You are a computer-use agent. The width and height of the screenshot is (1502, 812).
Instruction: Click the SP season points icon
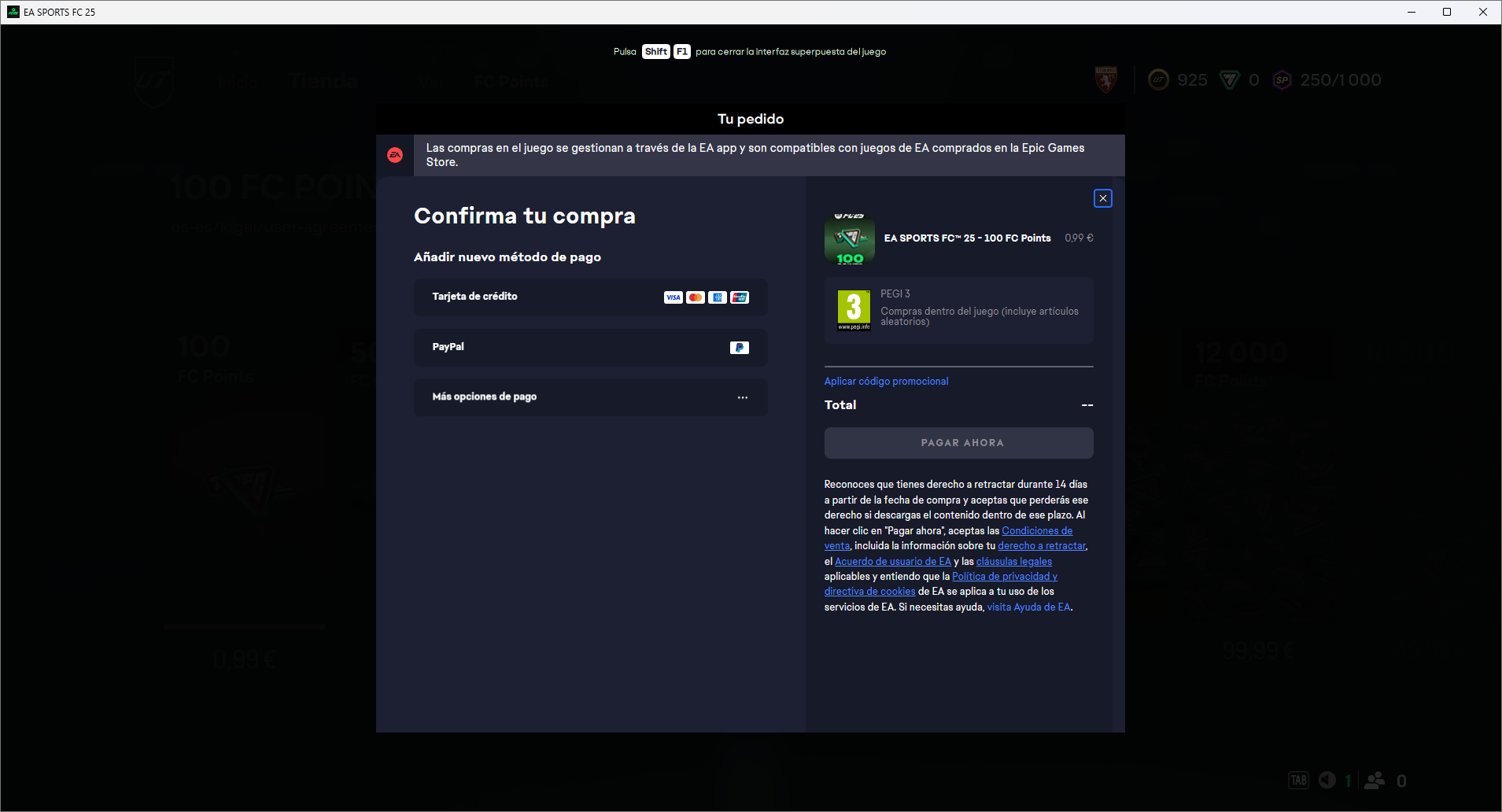tap(1281, 80)
